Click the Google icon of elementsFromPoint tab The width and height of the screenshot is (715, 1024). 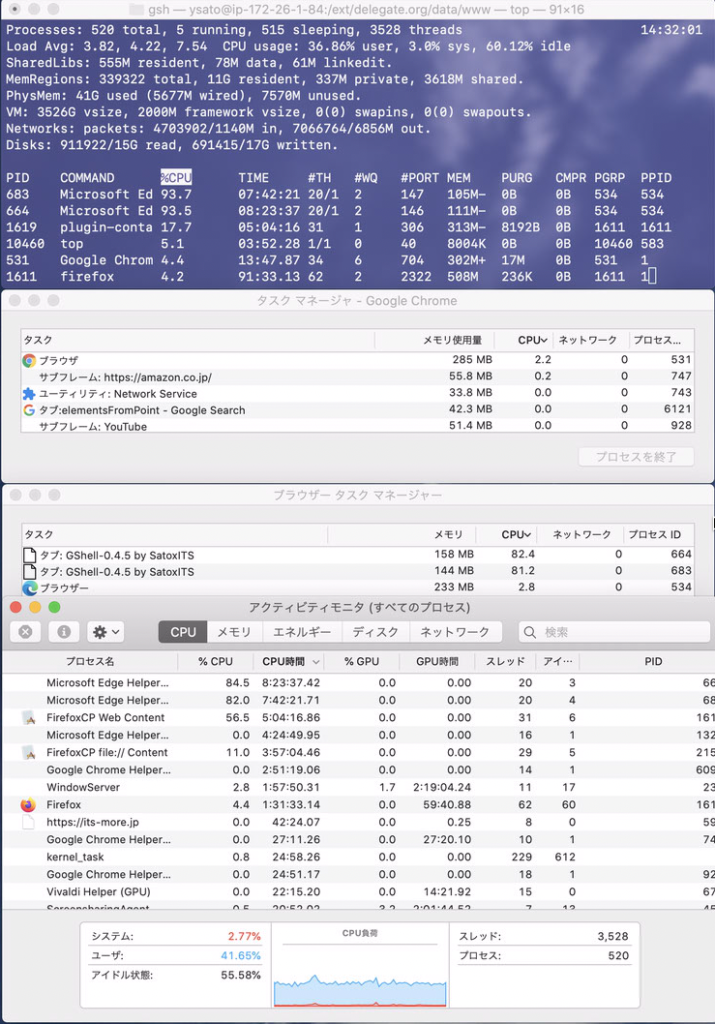29,410
